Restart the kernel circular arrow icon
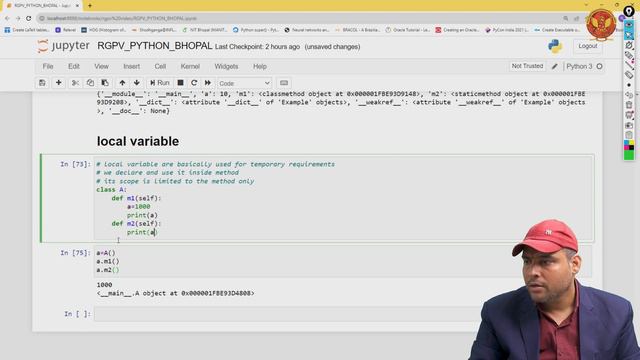The image size is (640, 360). click(x=194, y=83)
